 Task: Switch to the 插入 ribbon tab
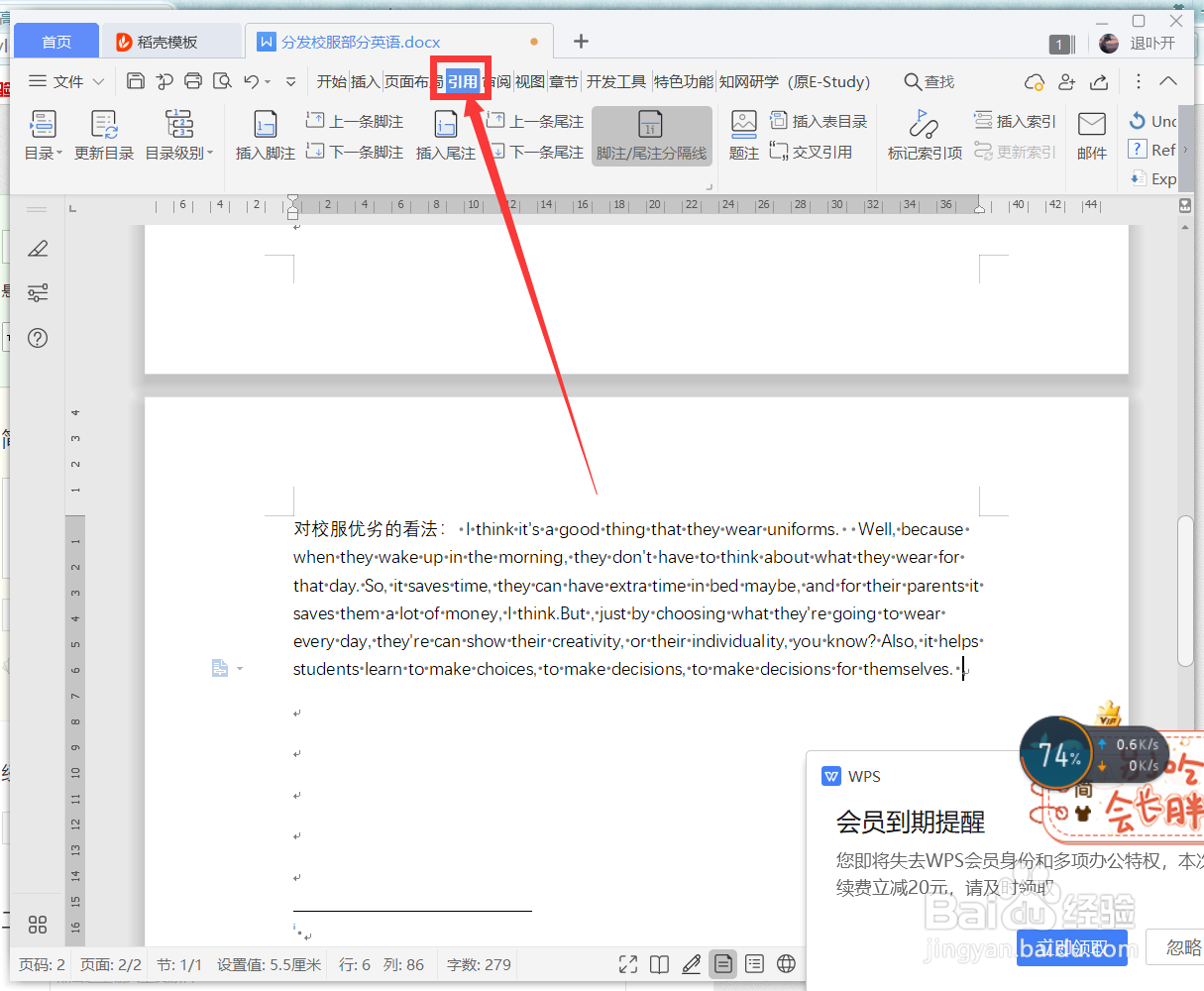[366, 81]
